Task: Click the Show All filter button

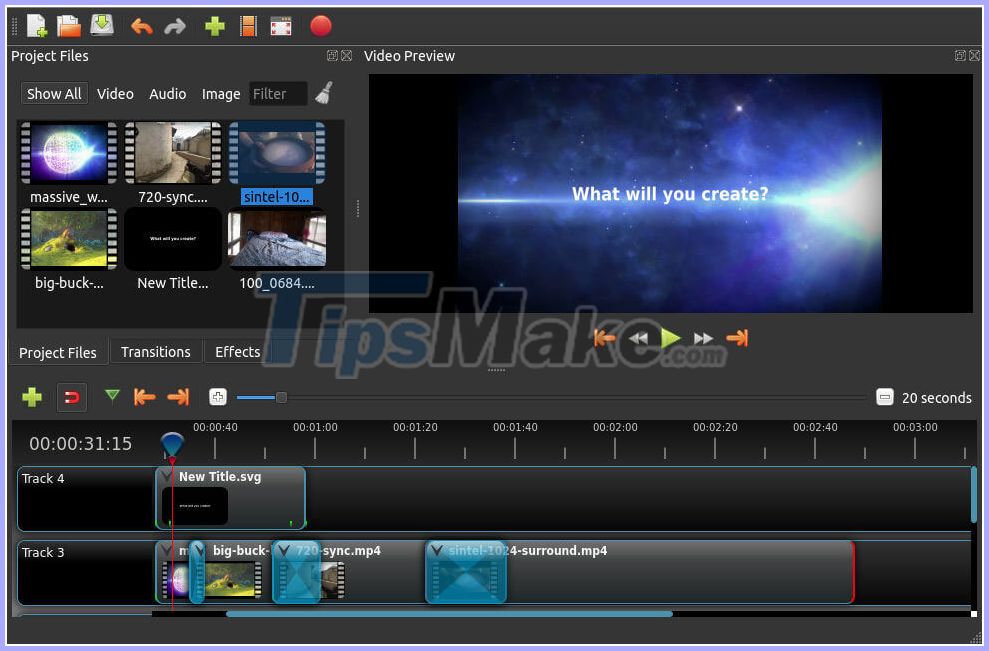Action: pos(53,93)
